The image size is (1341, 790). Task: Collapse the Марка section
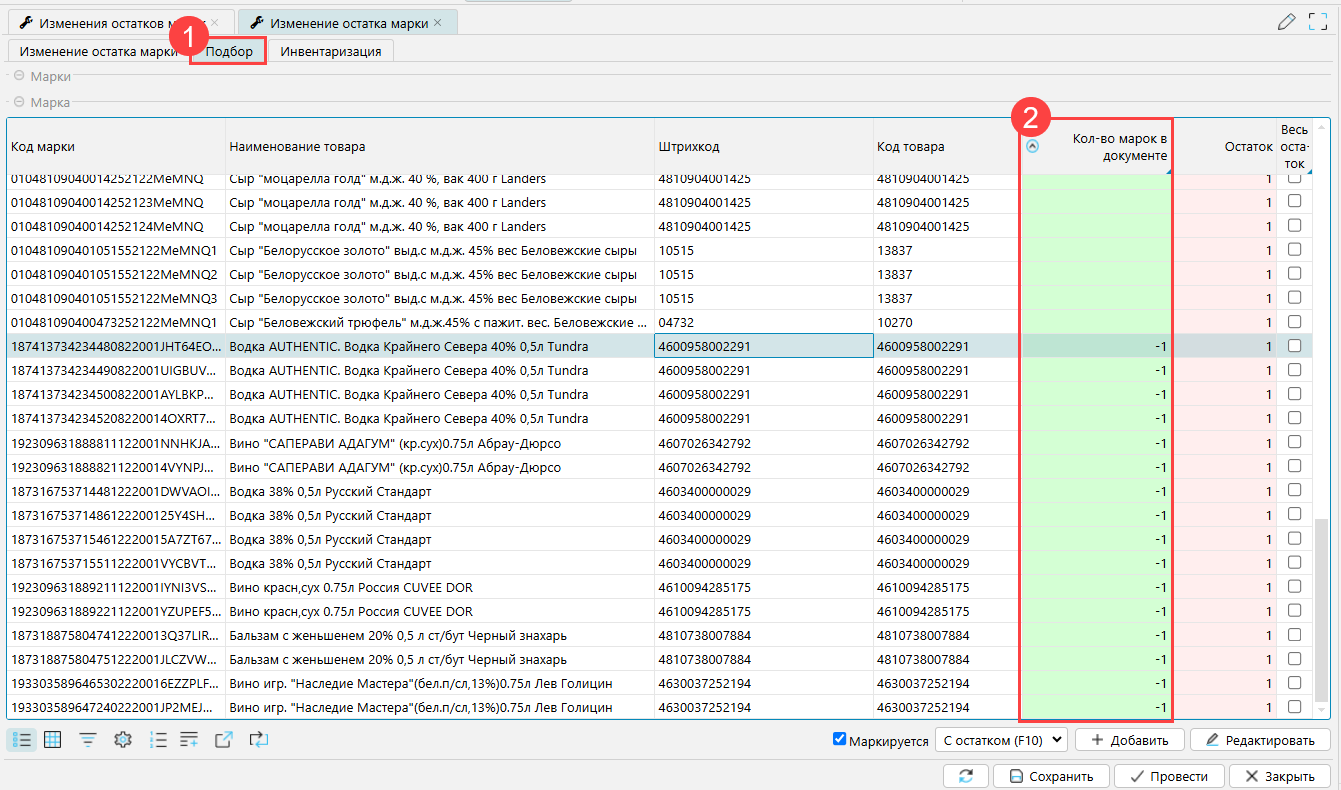(x=19, y=102)
